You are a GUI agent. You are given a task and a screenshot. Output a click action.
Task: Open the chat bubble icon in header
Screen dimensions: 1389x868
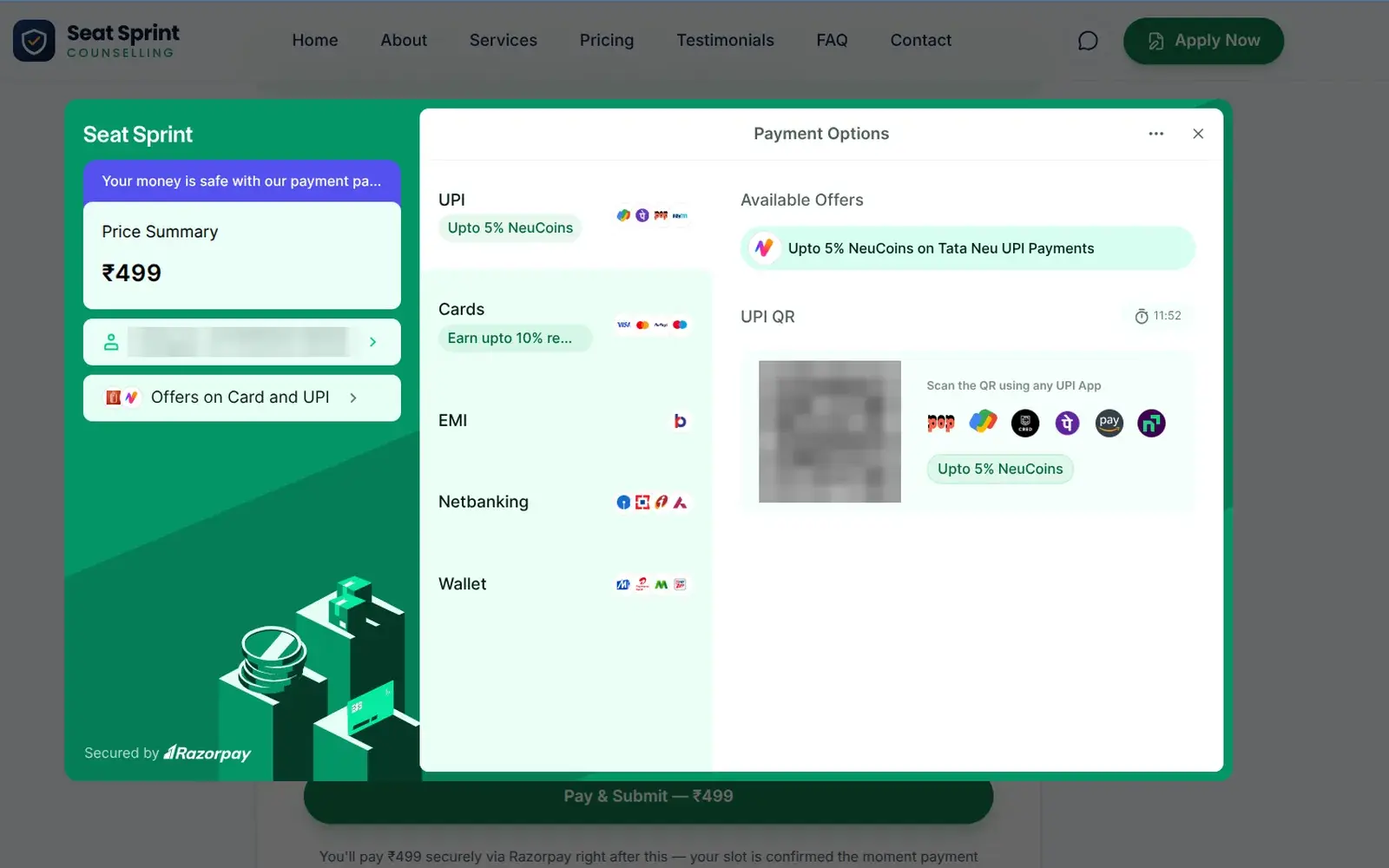pyautogui.click(x=1088, y=41)
